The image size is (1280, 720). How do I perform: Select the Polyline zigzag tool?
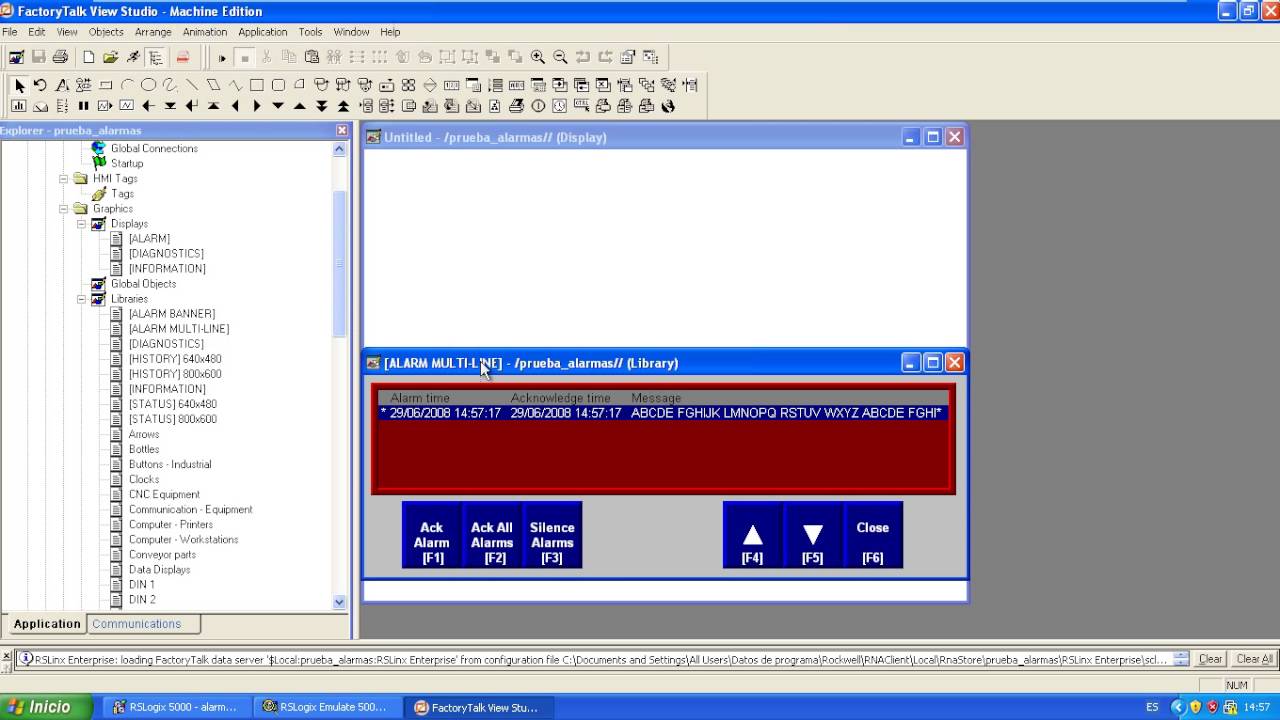pyautogui.click(x=235, y=85)
